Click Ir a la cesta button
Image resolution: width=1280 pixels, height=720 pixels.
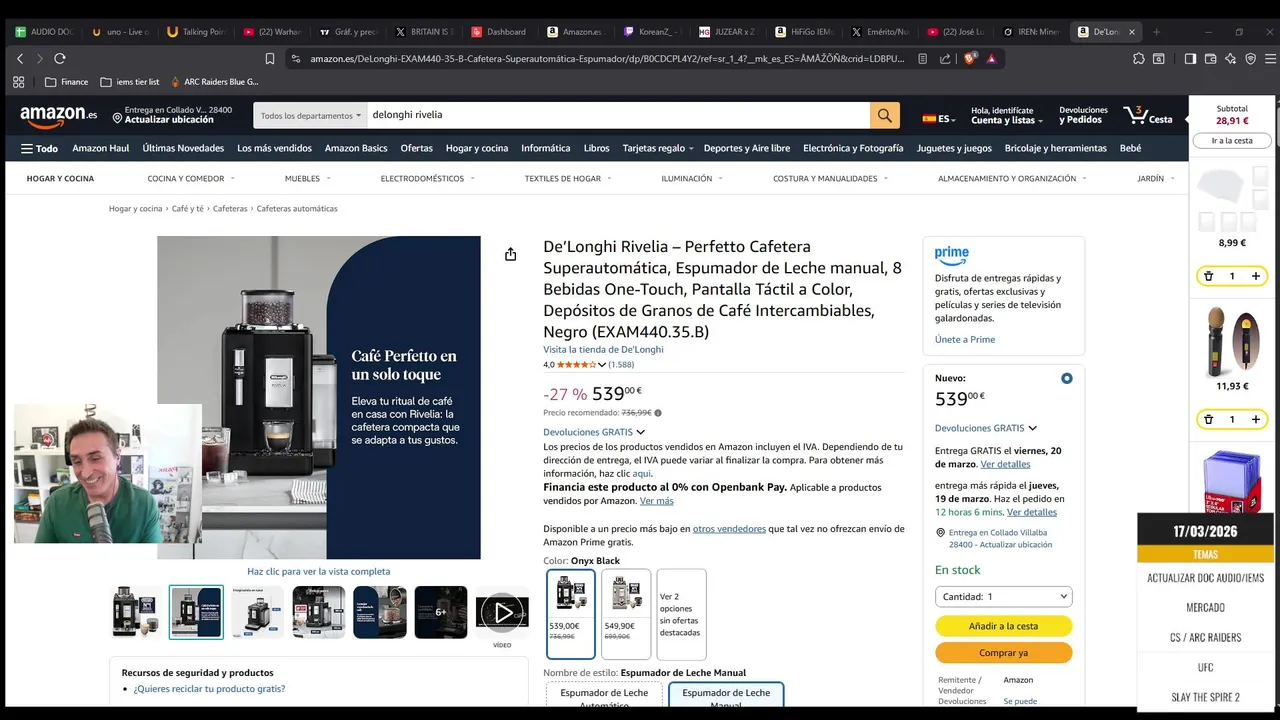pos(1232,141)
